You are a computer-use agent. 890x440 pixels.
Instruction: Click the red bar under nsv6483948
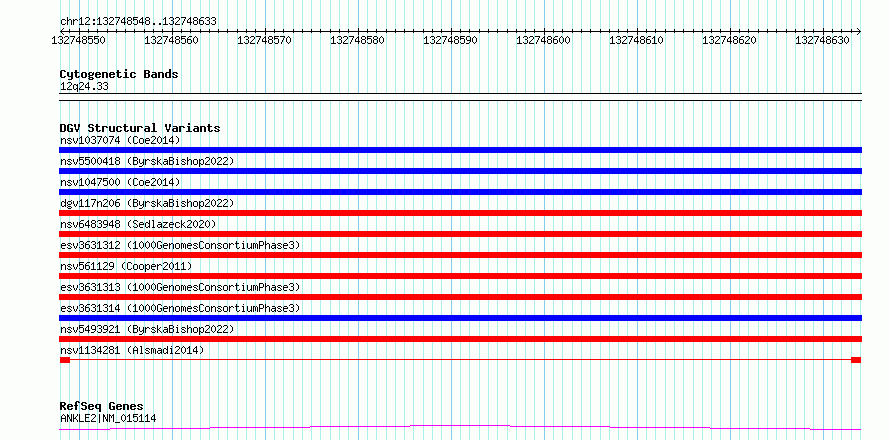coord(460,234)
